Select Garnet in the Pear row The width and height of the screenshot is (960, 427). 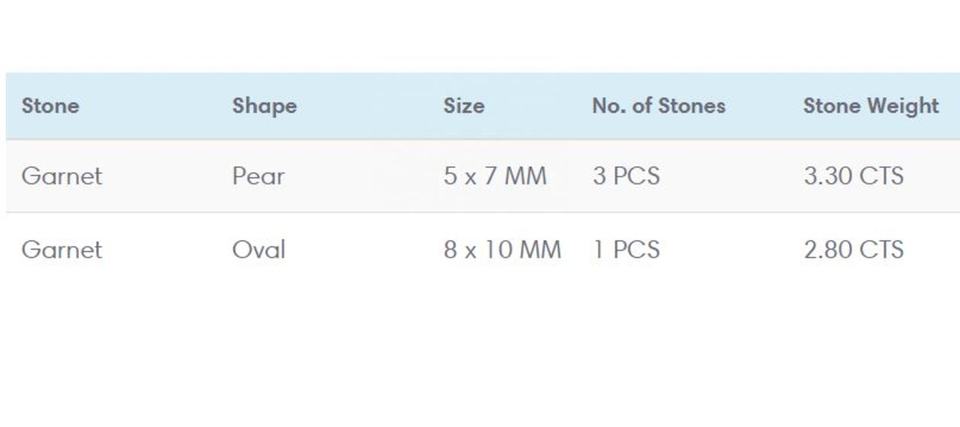[62, 176]
